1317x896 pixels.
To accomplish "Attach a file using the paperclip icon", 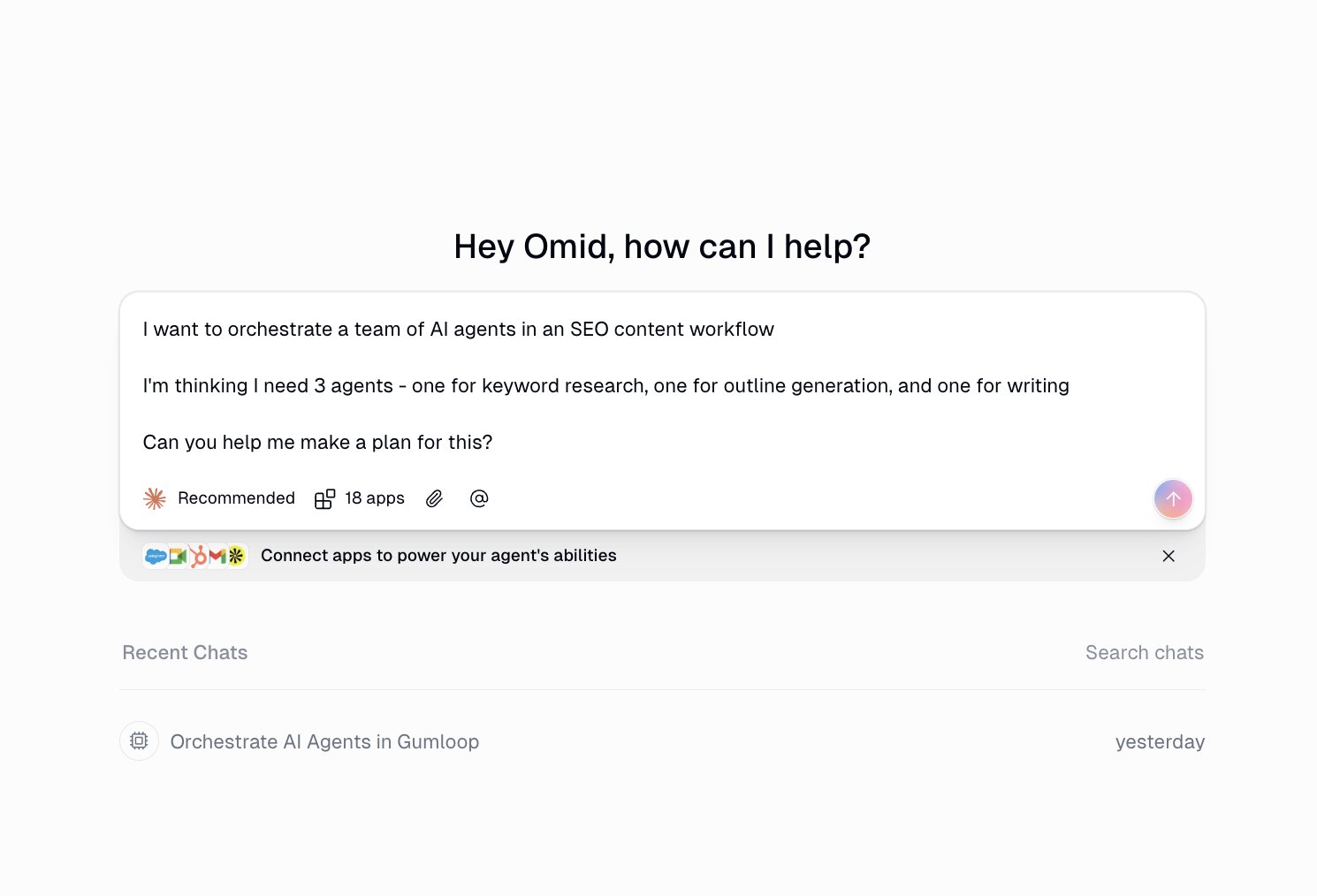I will click(434, 498).
